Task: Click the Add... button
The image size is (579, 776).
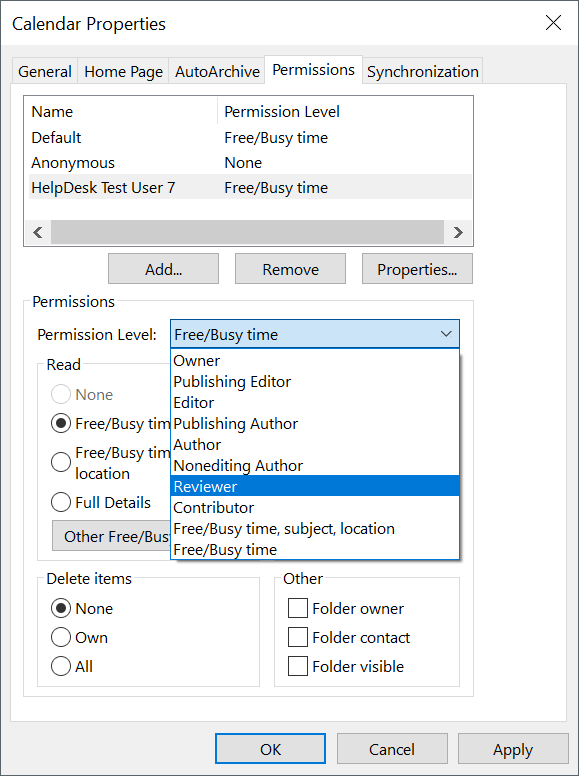Action: coord(163,269)
